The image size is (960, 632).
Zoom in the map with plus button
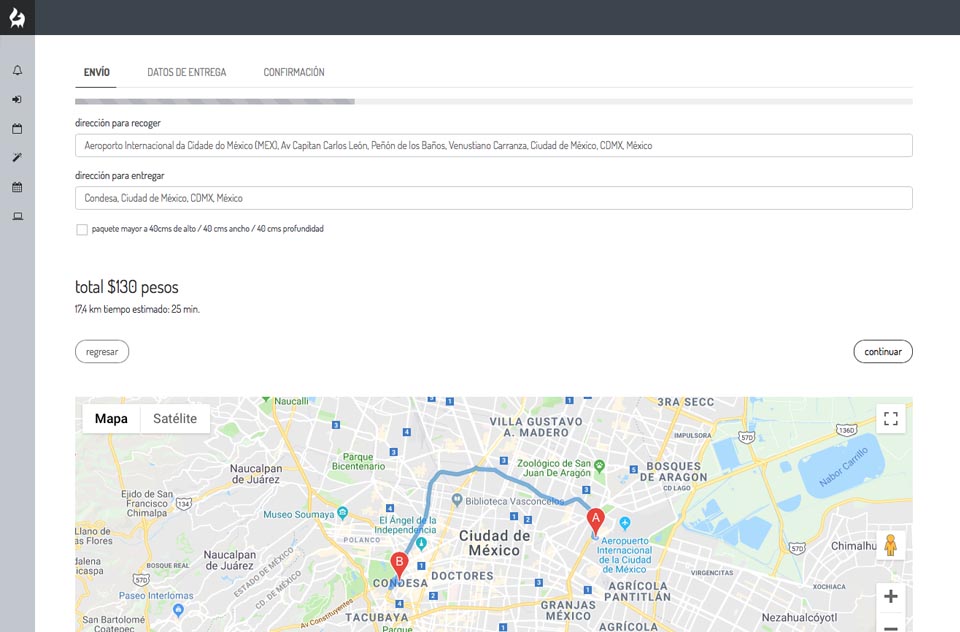pos(891,596)
